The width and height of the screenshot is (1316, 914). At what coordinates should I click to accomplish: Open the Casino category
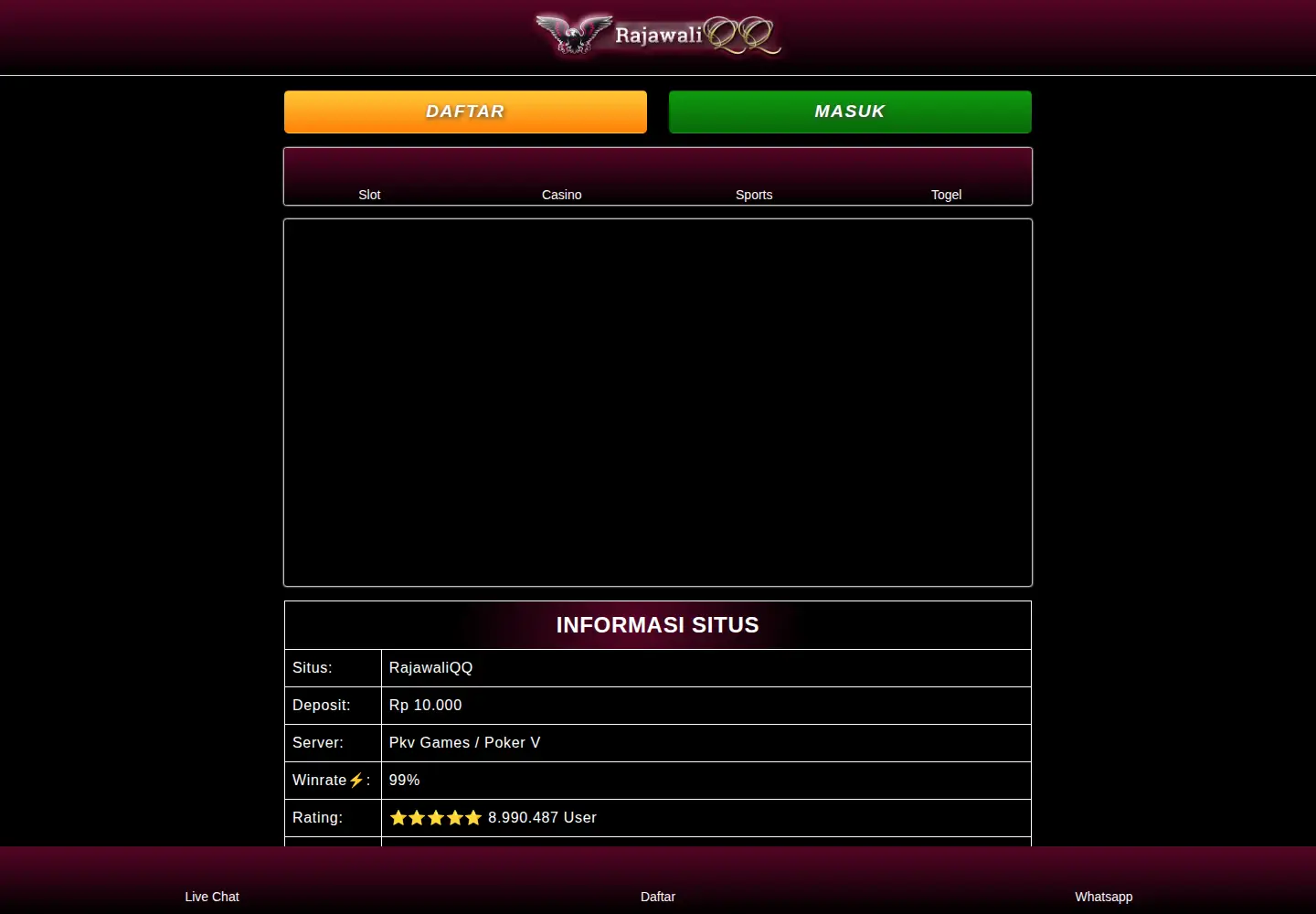pos(561,195)
